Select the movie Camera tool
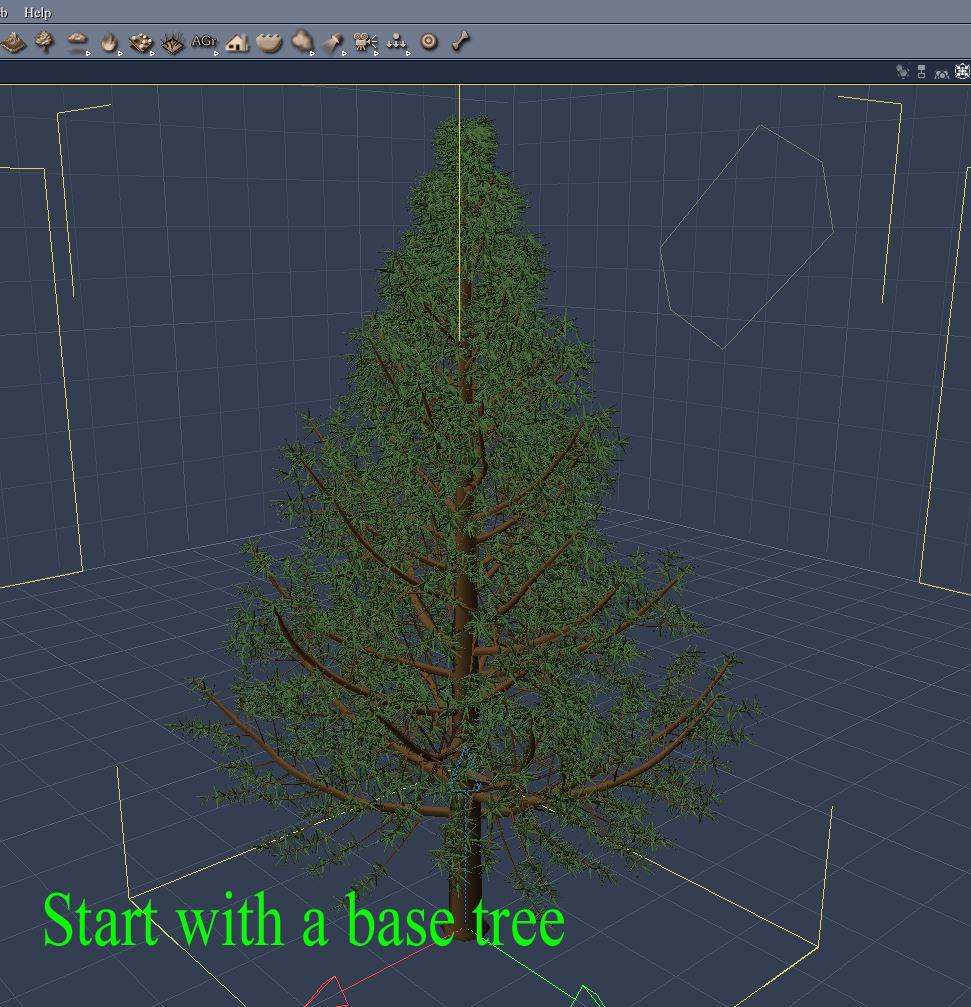971x1007 pixels. point(365,42)
